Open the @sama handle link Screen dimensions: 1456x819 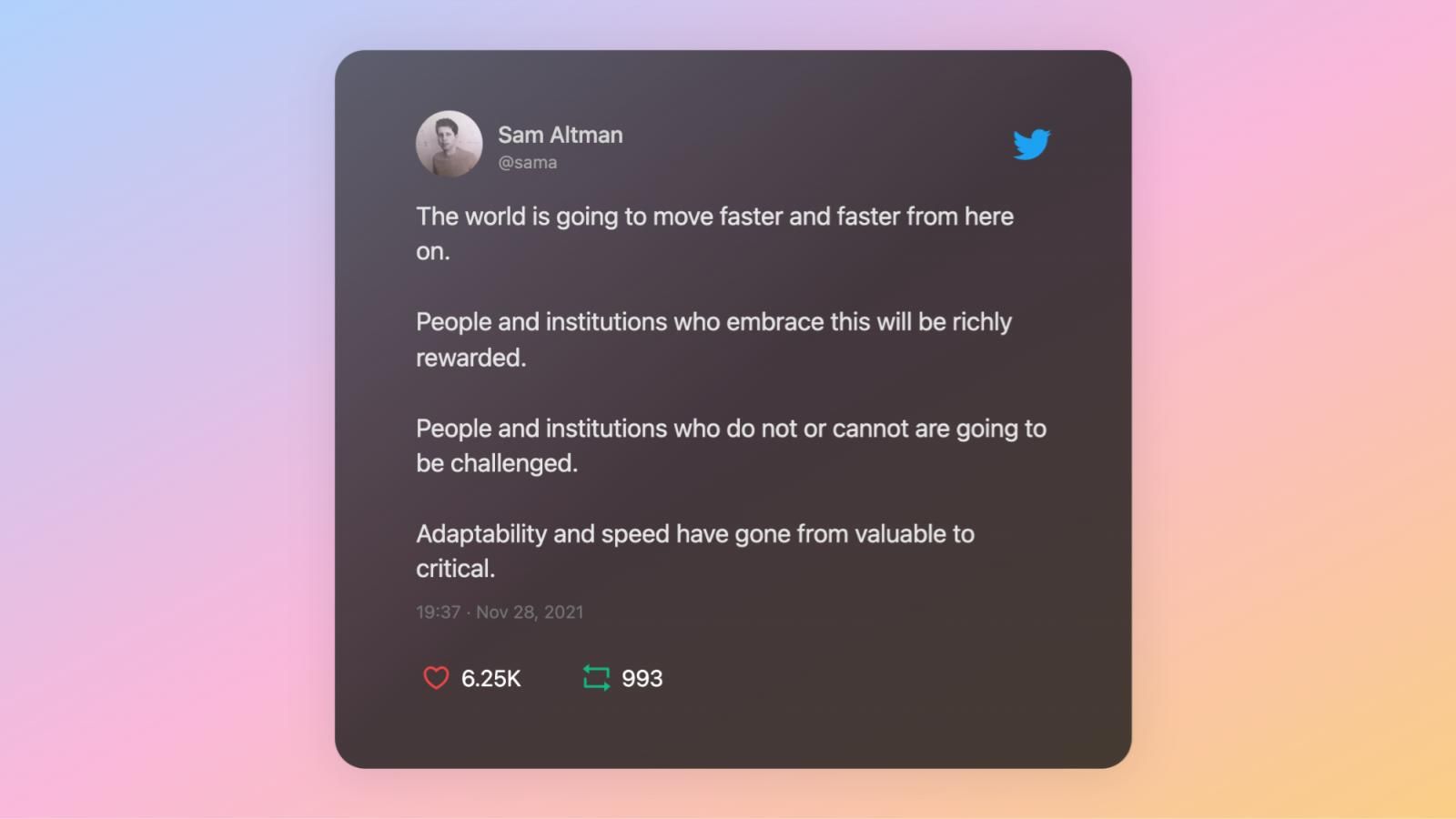tap(527, 163)
